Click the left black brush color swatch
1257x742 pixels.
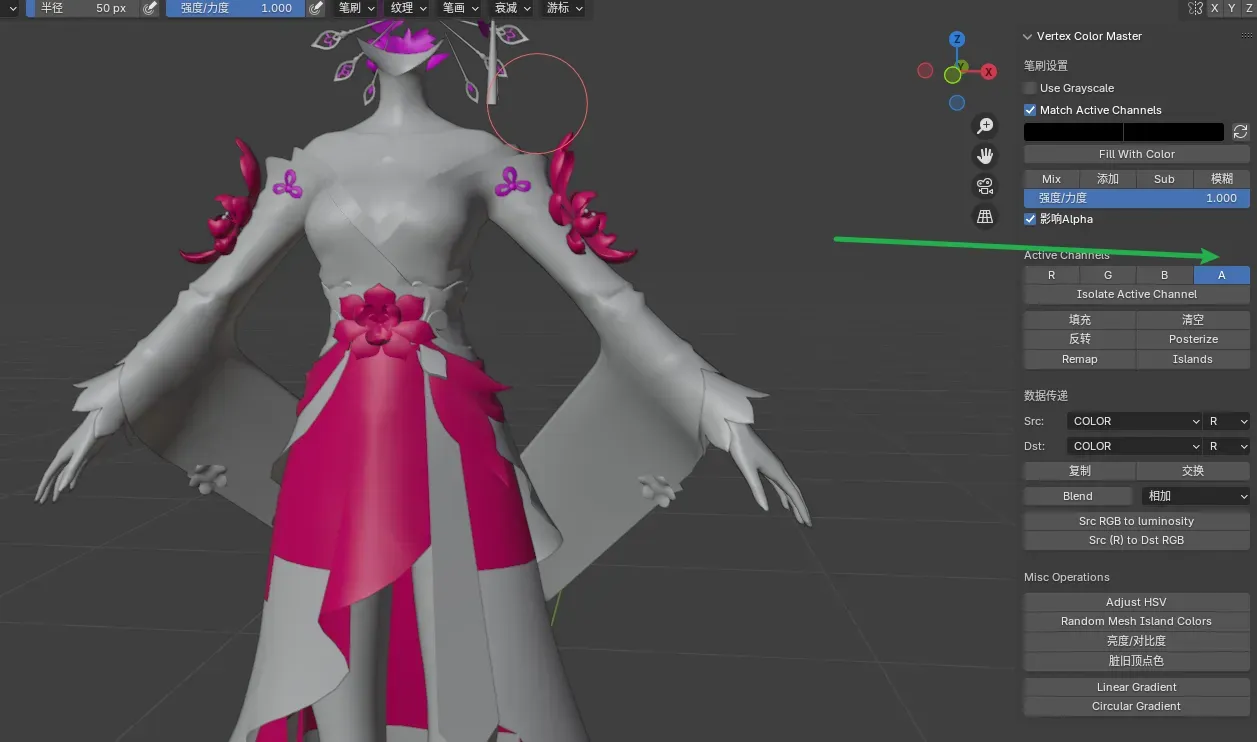1073,132
